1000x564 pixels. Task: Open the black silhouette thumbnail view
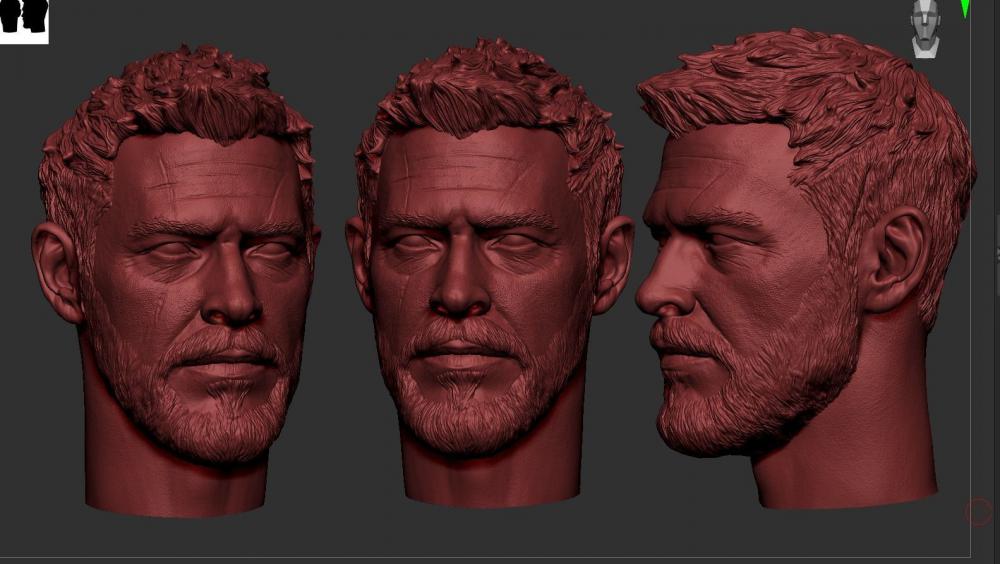click(24, 21)
